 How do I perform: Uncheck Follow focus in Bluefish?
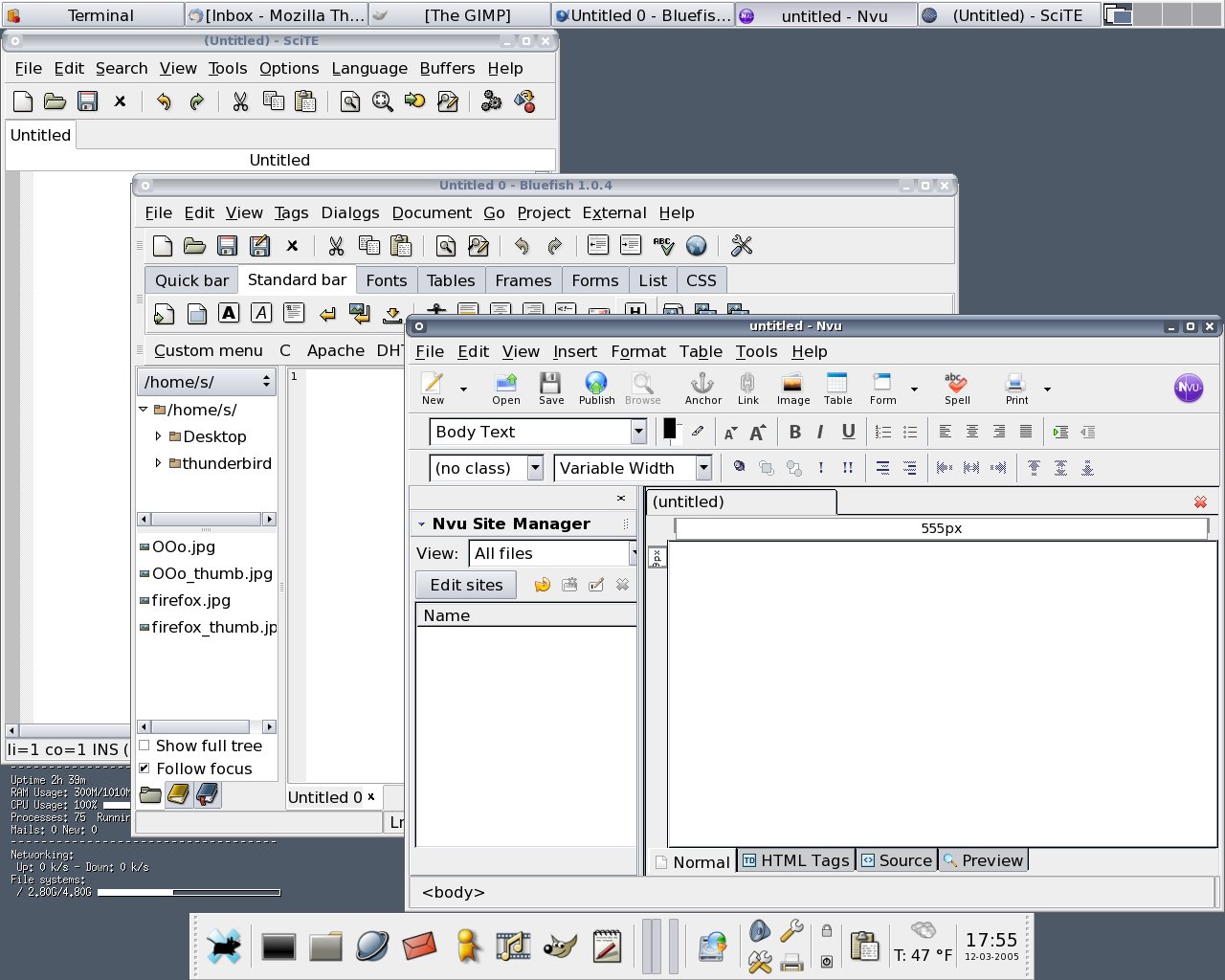click(x=145, y=768)
